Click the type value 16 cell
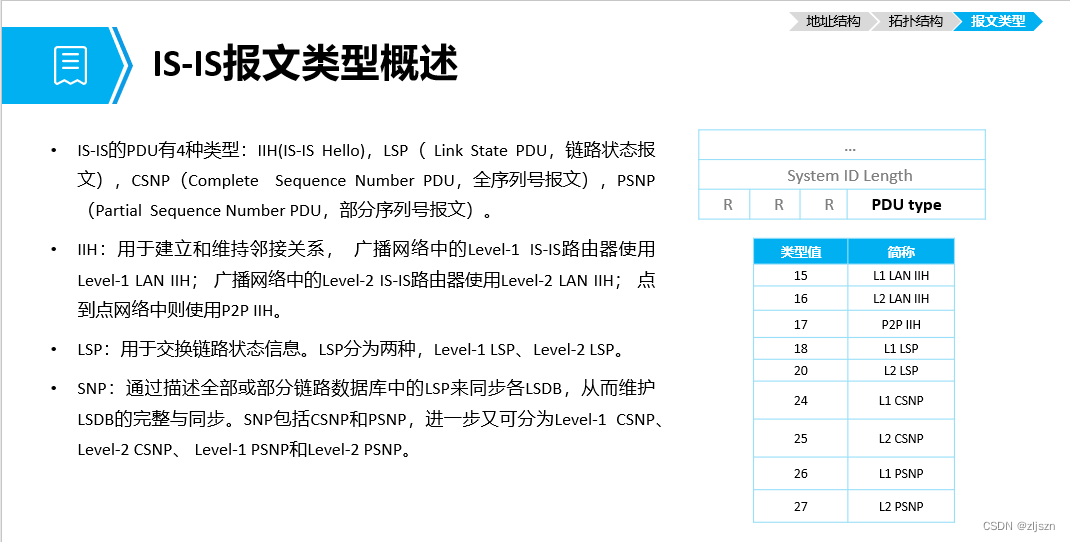 click(x=800, y=299)
